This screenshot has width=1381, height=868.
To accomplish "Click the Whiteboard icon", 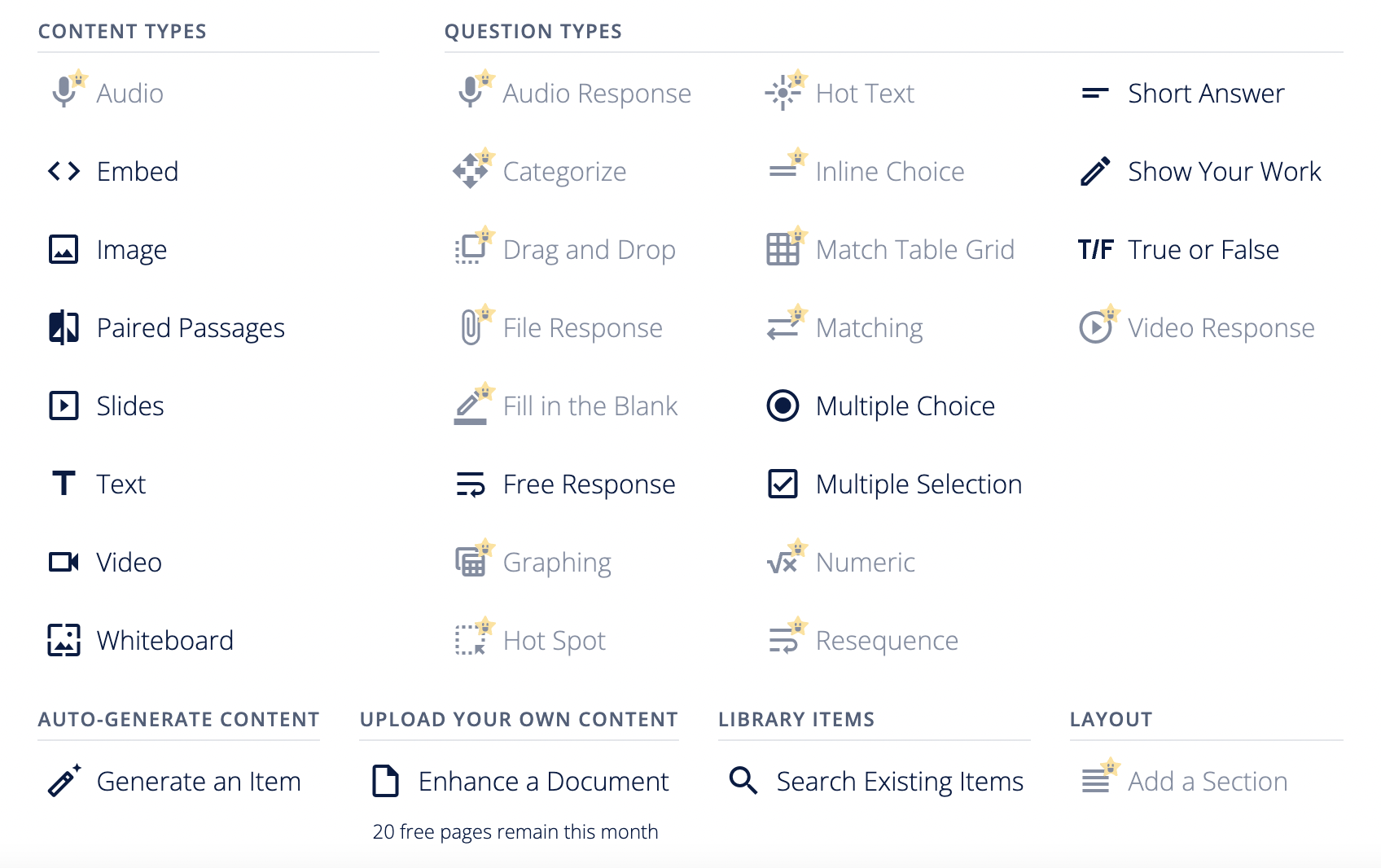I will [x=64, y=640].
